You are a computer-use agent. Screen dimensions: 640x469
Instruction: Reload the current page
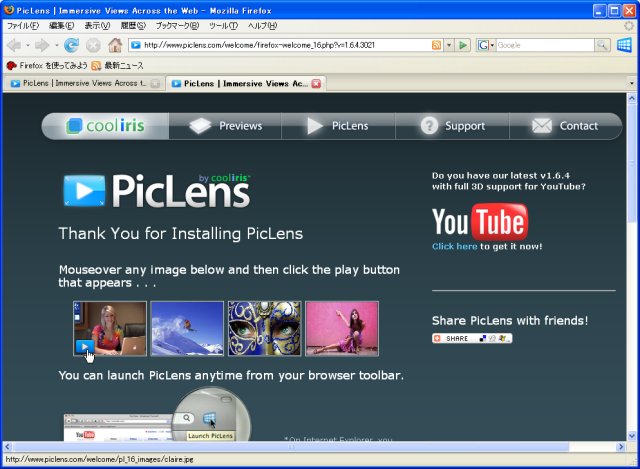tap(71, 45)
